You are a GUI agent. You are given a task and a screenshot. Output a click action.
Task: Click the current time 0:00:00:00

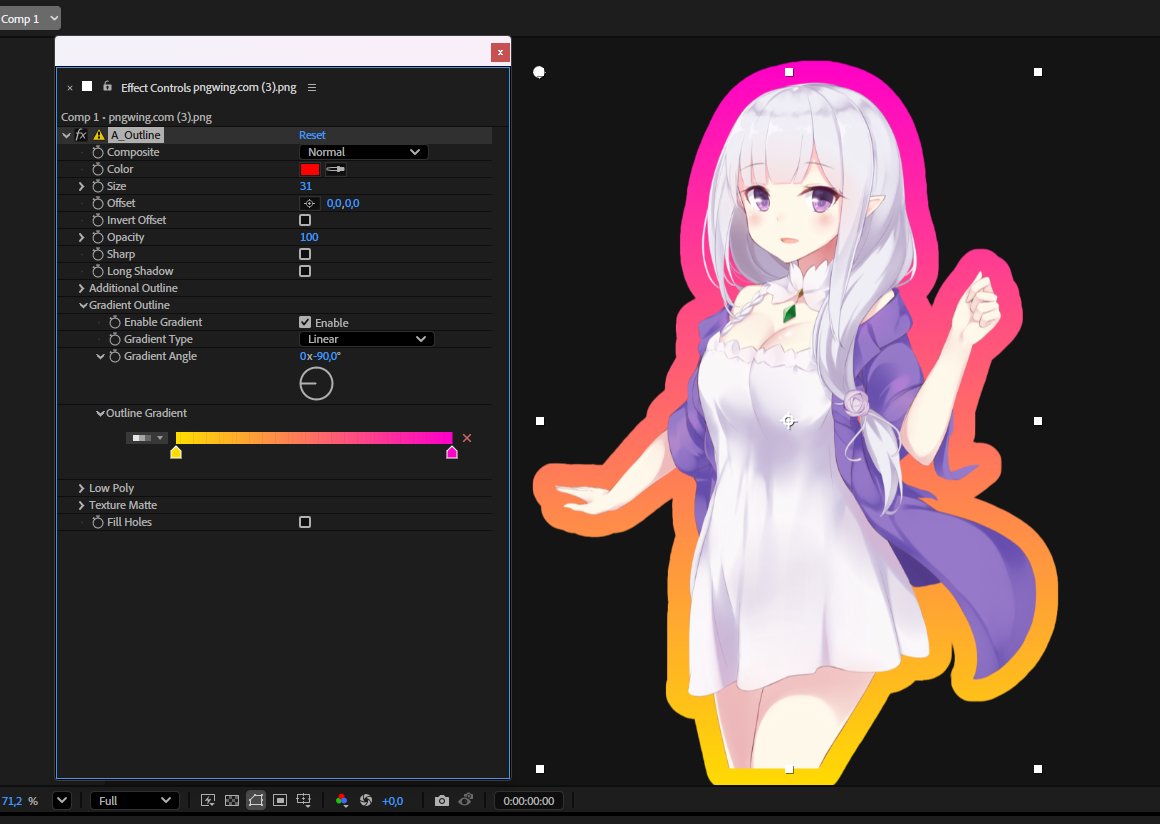[x=529, y=801]
